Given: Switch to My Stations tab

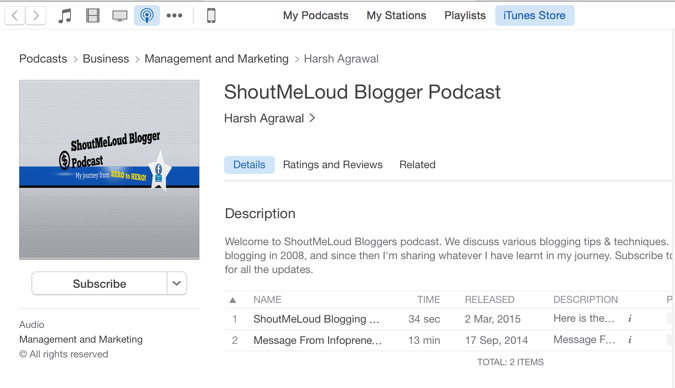Looking at the screenshot, I should click(x=396, y=16).
